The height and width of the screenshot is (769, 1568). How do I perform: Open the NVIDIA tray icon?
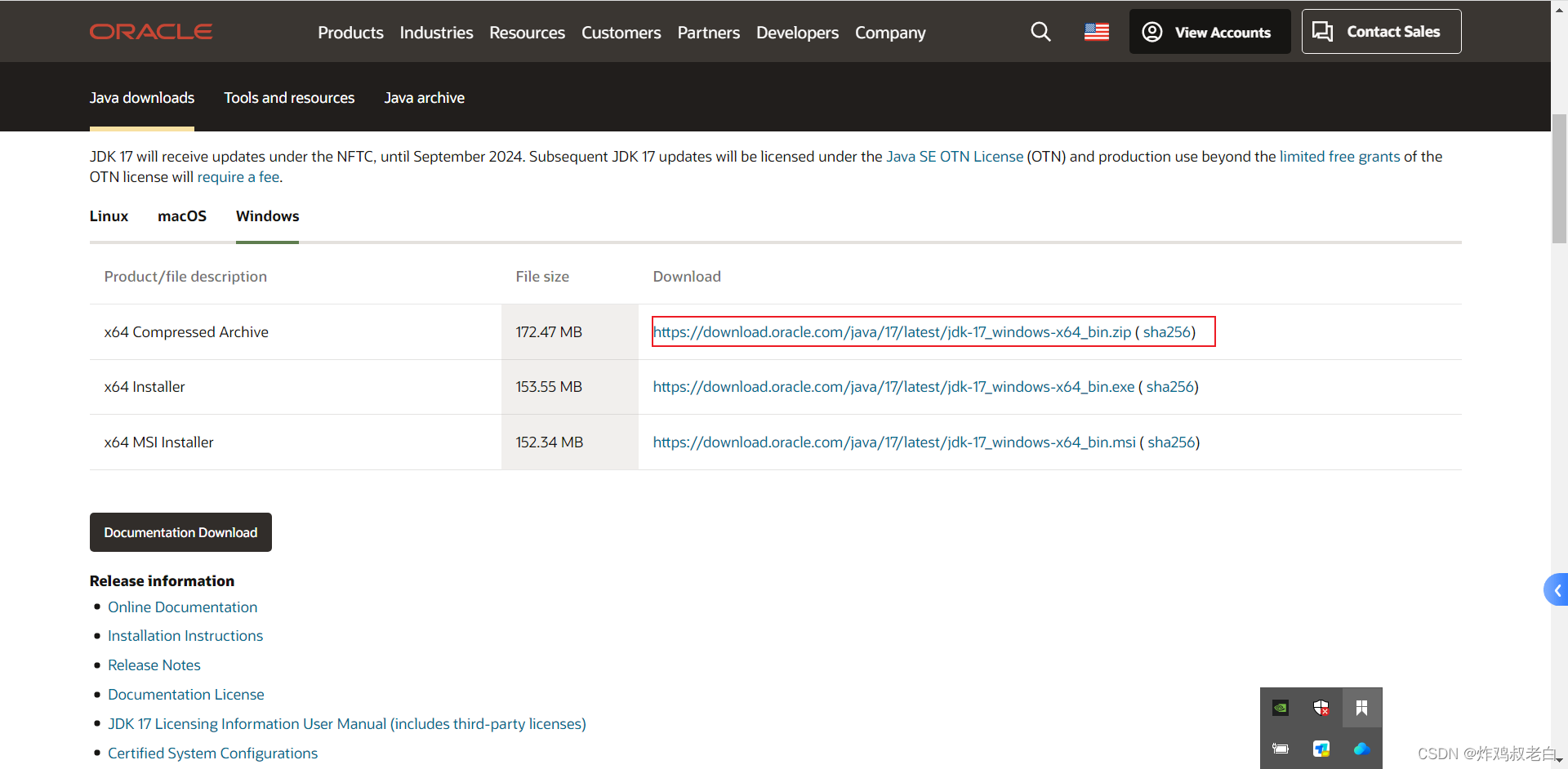[x=1281, y=708]
